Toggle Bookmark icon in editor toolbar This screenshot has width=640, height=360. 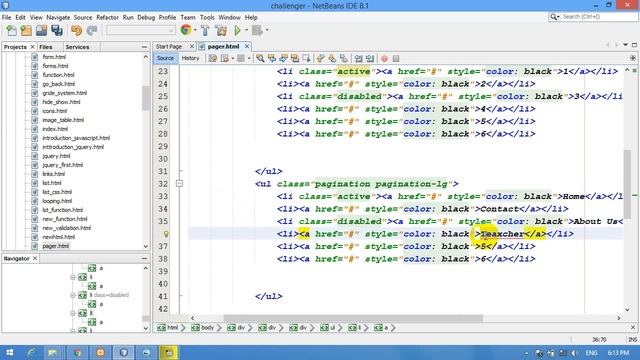click(x=344, y=58)
